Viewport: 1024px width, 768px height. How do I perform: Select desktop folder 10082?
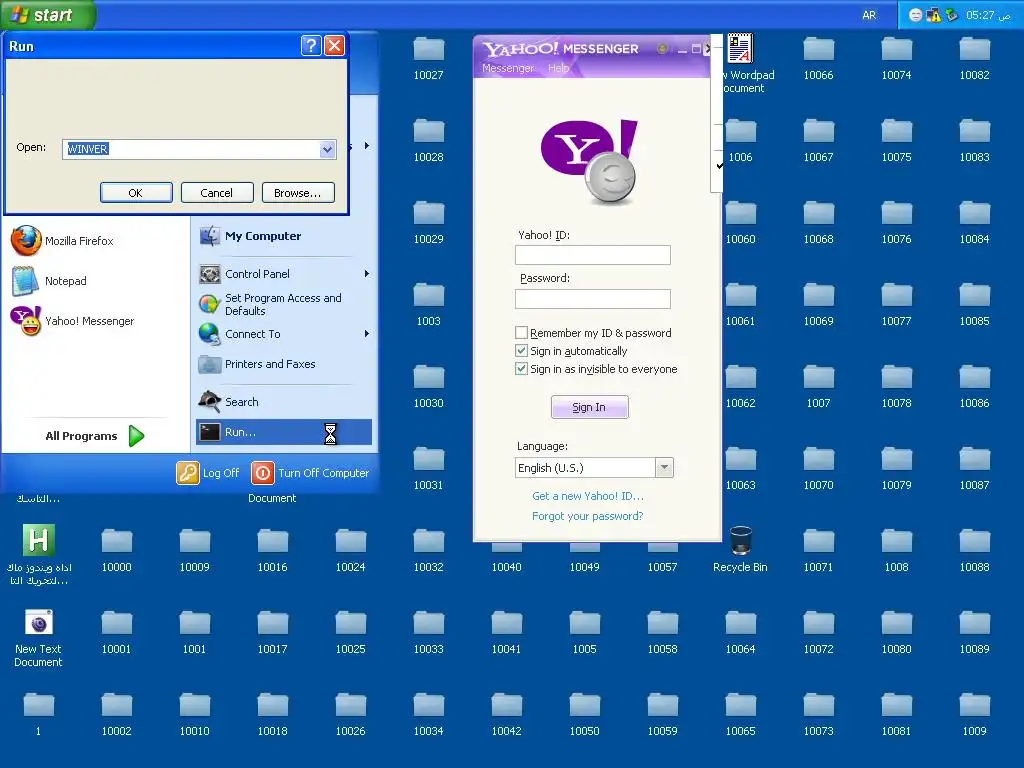974,59
